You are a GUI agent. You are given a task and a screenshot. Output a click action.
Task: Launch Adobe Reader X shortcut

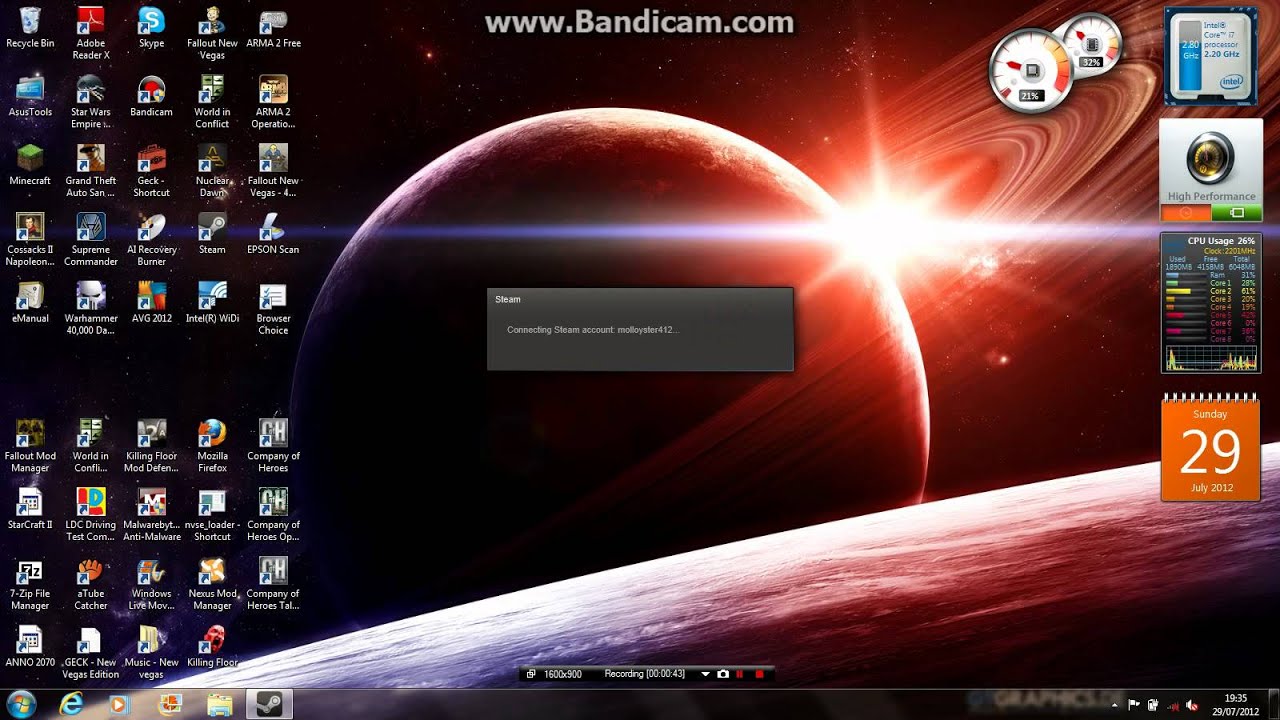coord(91,33)
